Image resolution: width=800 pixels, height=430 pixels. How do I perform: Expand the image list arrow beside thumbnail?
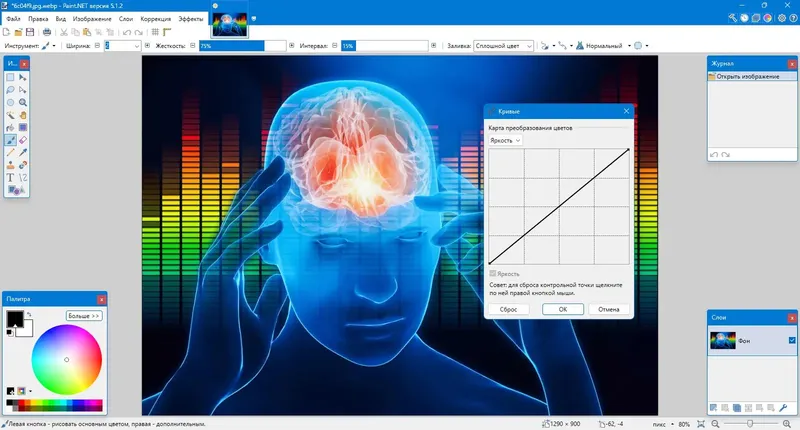(254, 19)
